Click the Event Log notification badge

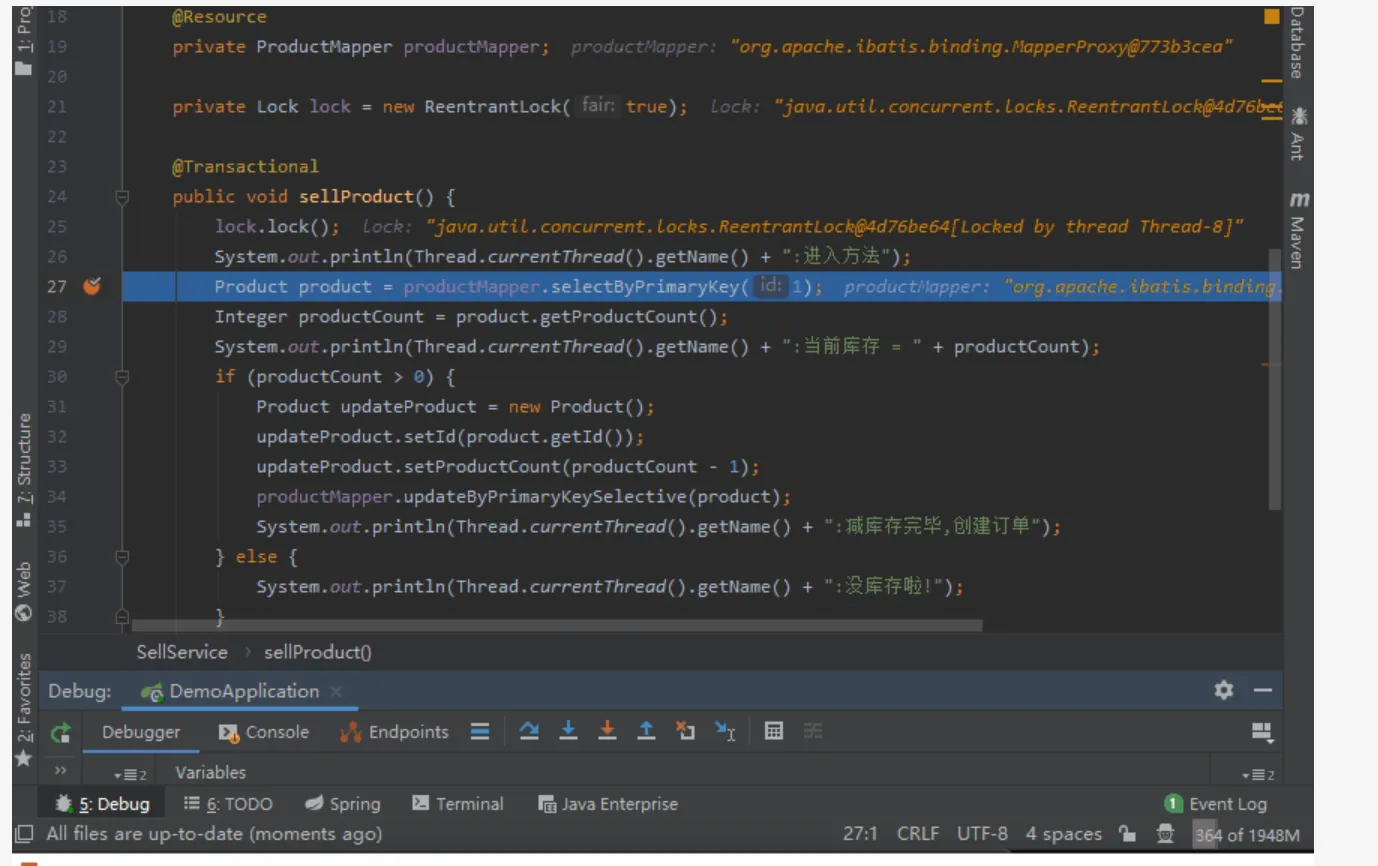[x=1174, y=804]
